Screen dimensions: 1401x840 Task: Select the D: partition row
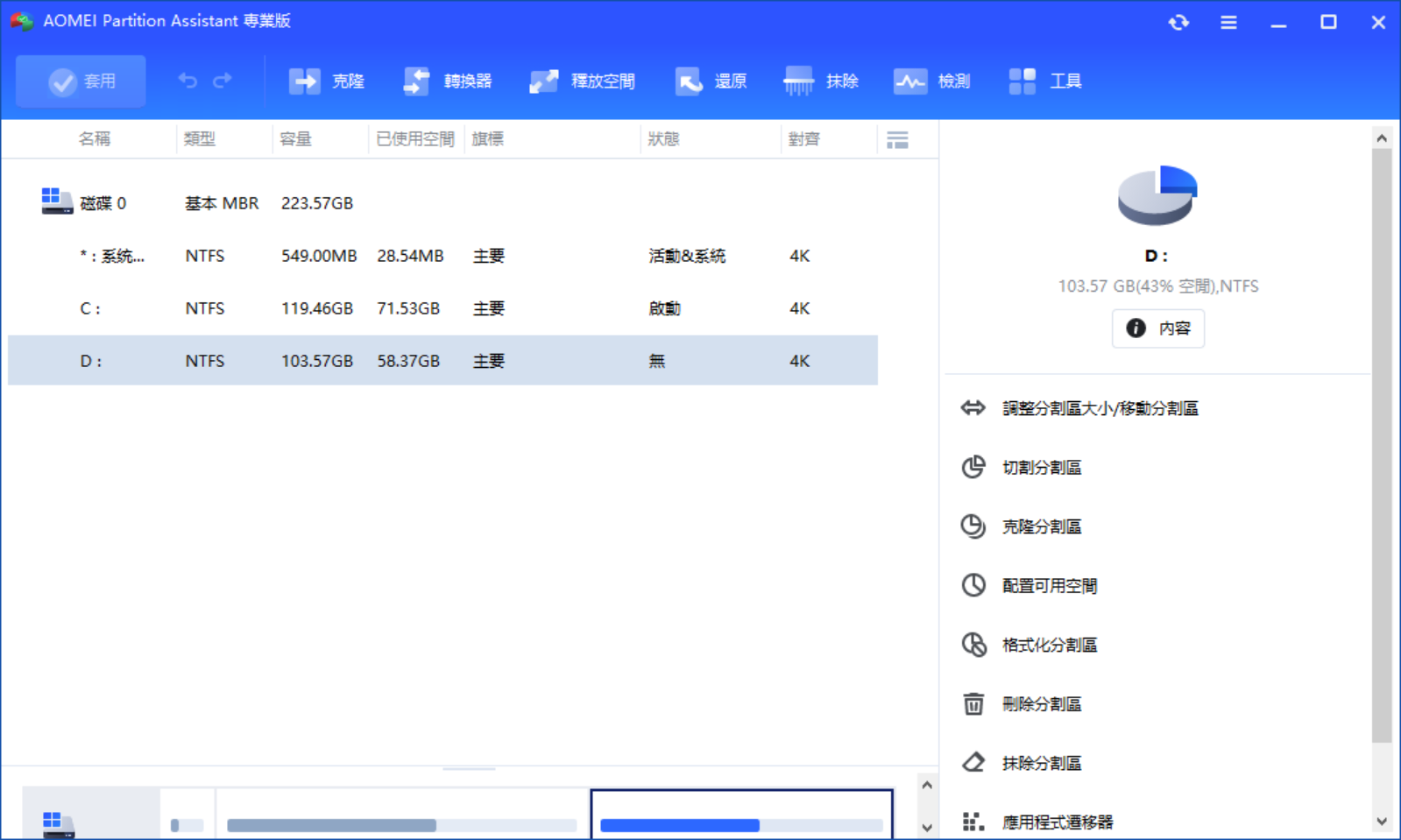[442, 360]
